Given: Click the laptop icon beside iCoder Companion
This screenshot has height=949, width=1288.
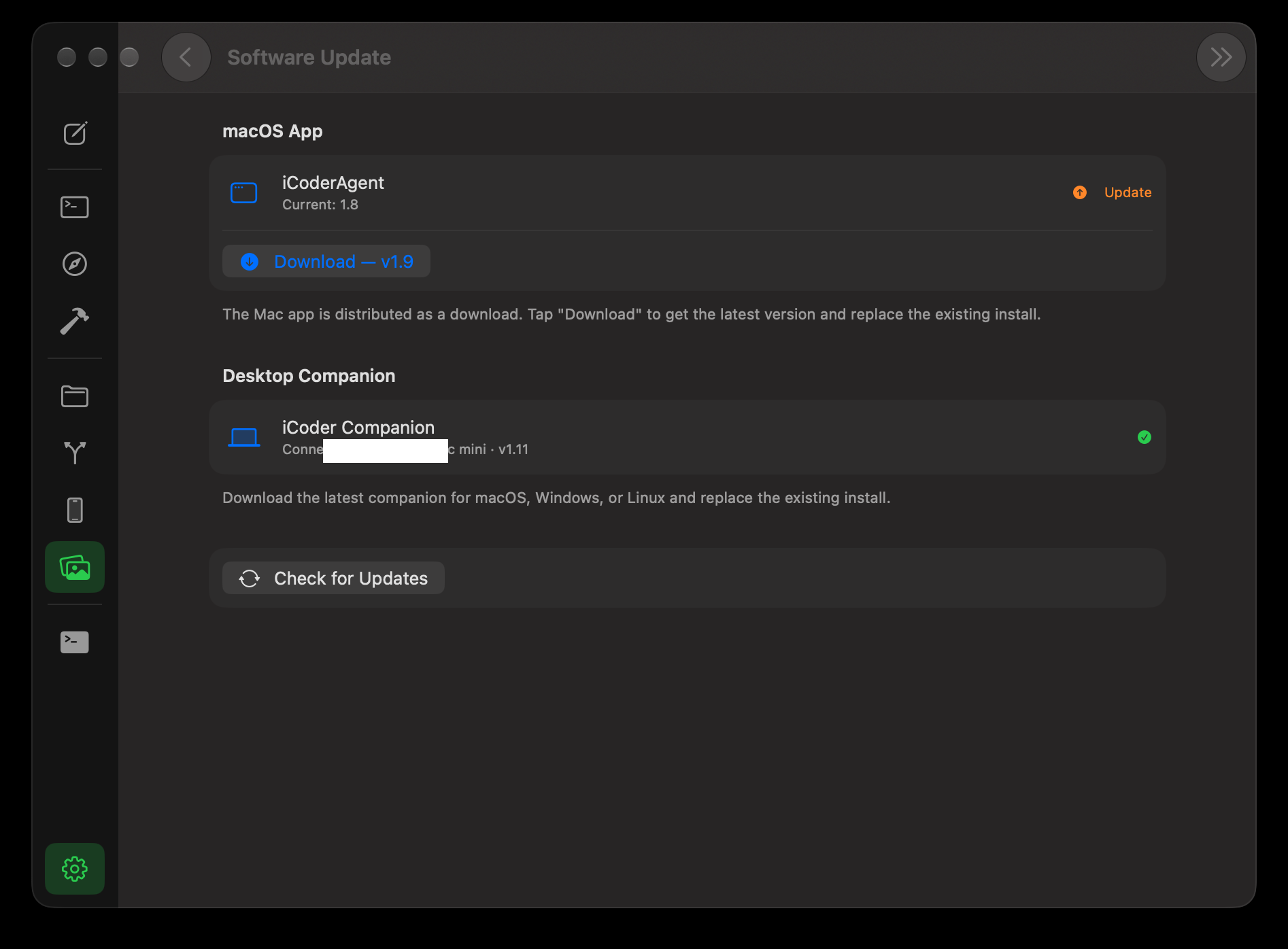Looking at the screenshot, I should [x=243, y=437].
